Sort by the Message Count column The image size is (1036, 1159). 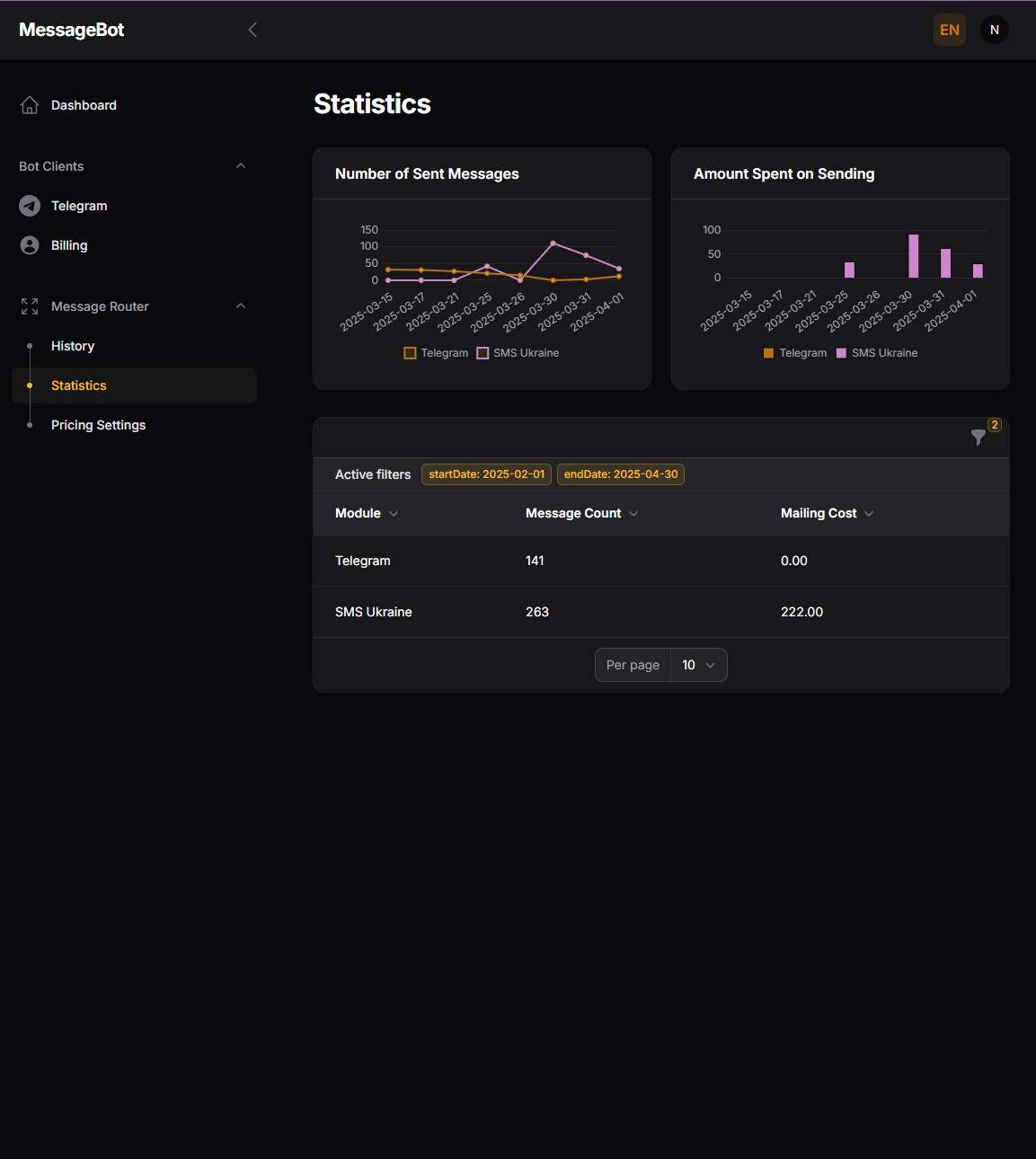(581, 513)
